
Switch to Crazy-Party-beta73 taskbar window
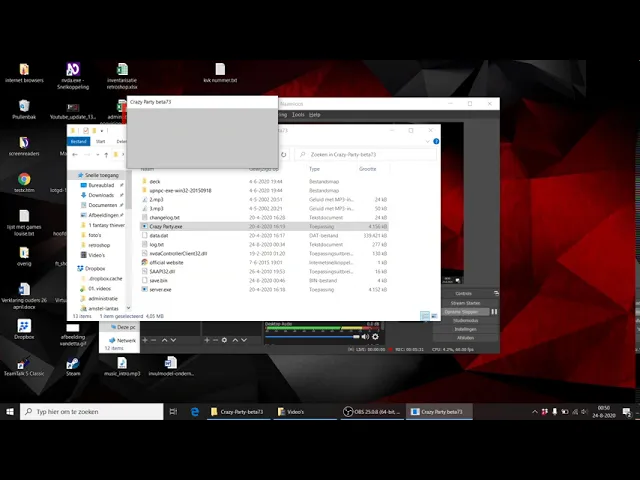[x=238, y=412]
